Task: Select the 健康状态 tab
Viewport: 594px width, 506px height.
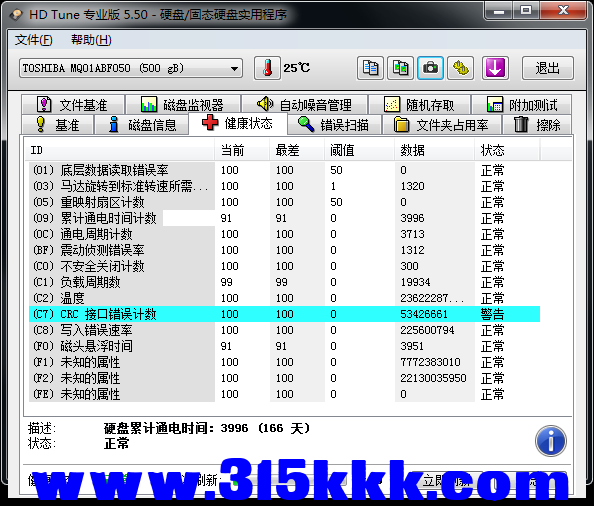Action: (x=238, y=123)
